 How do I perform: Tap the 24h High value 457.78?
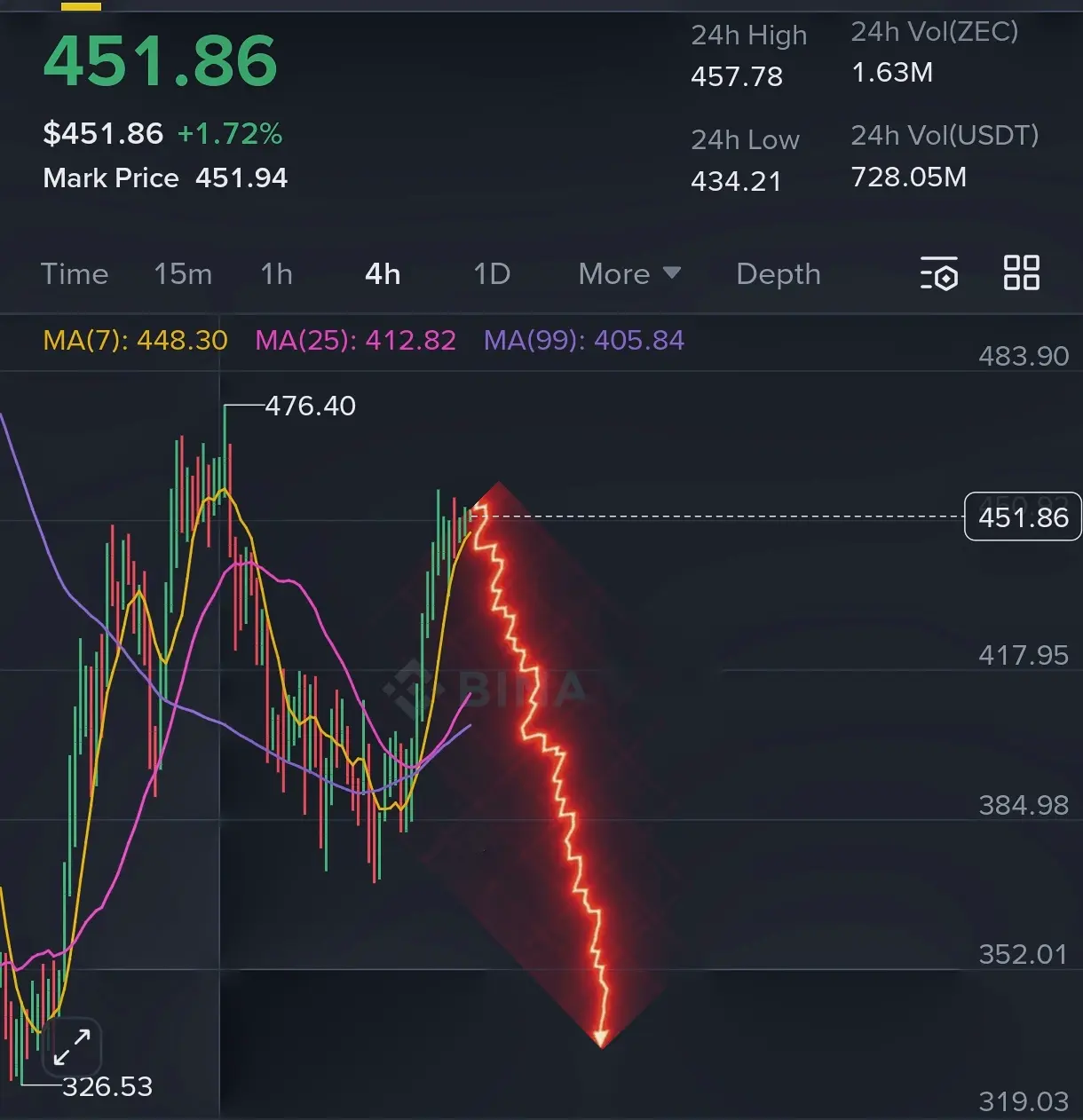[x=737, y=76]
